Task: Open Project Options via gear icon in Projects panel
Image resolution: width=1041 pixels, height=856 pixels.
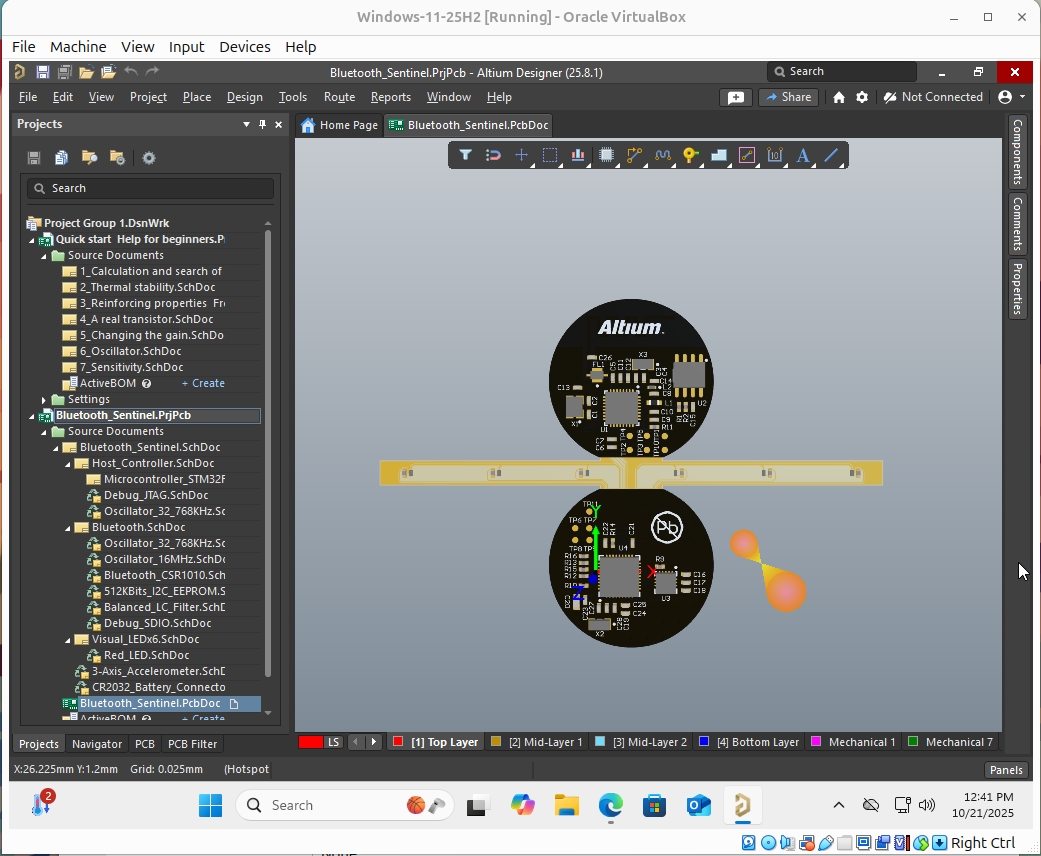Action: tap(148, 157)
